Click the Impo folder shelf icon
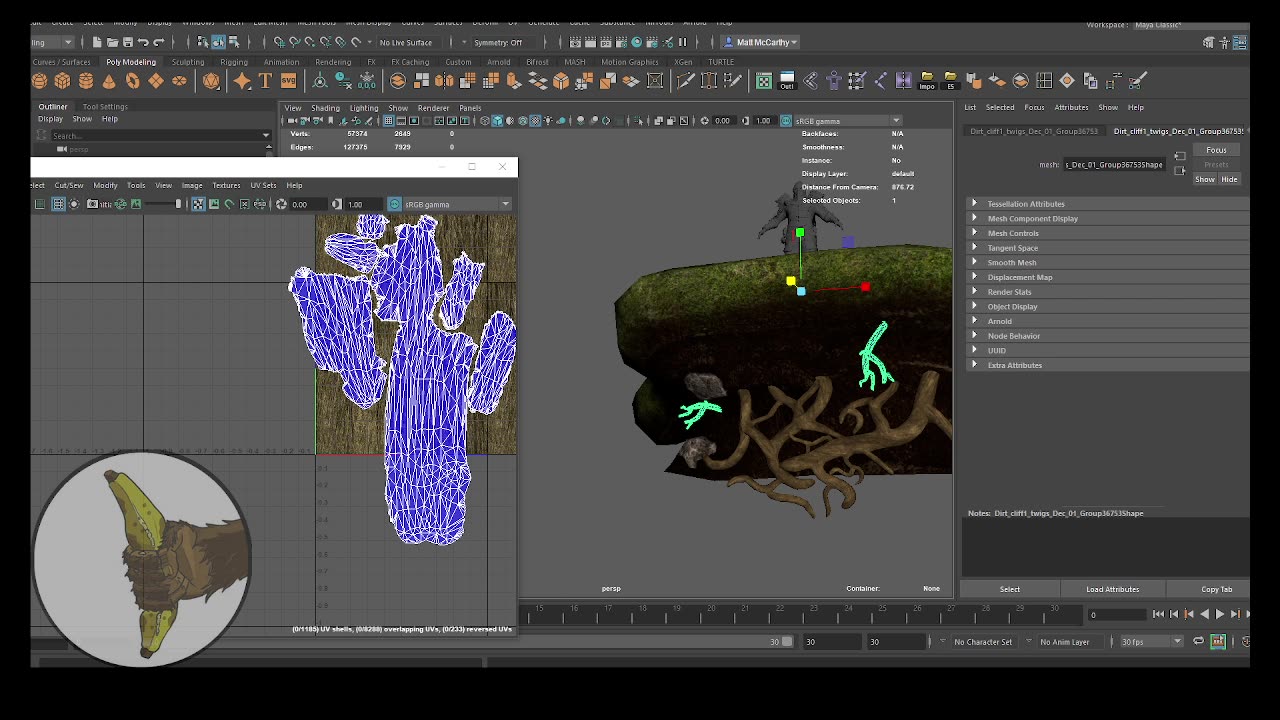 927,81
